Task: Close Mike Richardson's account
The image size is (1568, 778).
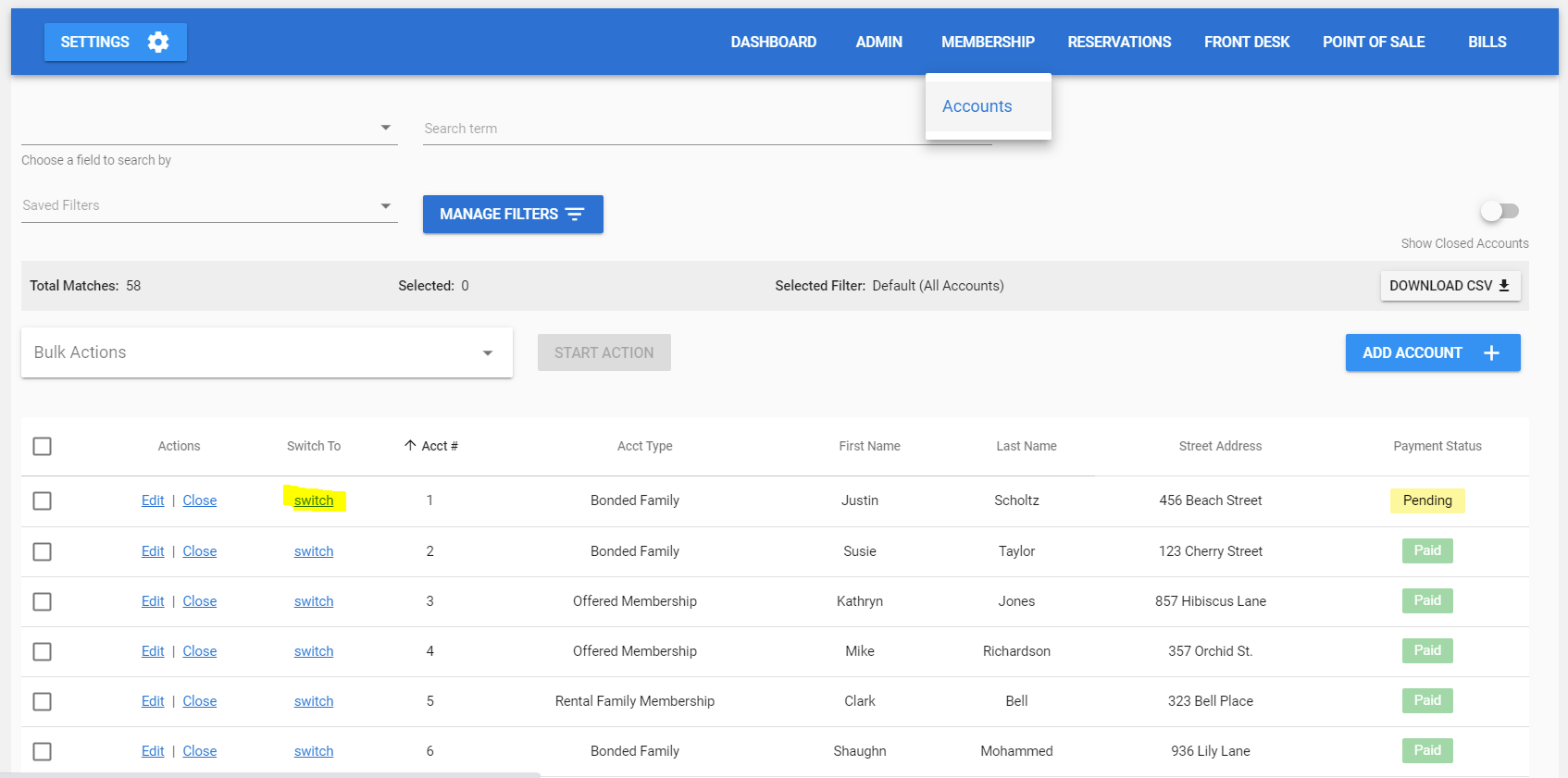Action: (x=200, y=651)
